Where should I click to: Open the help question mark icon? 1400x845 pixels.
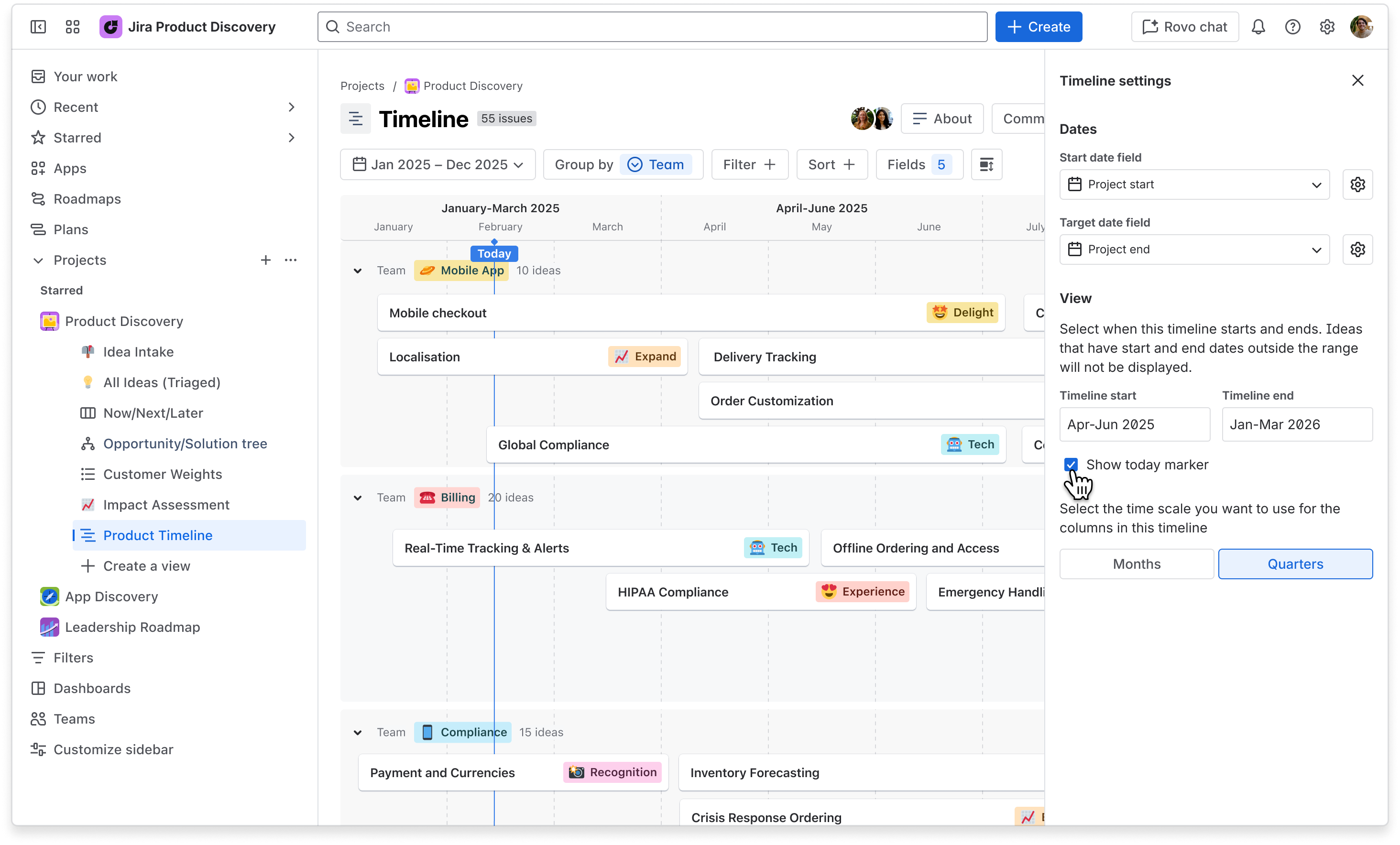tap(1292, 27)
